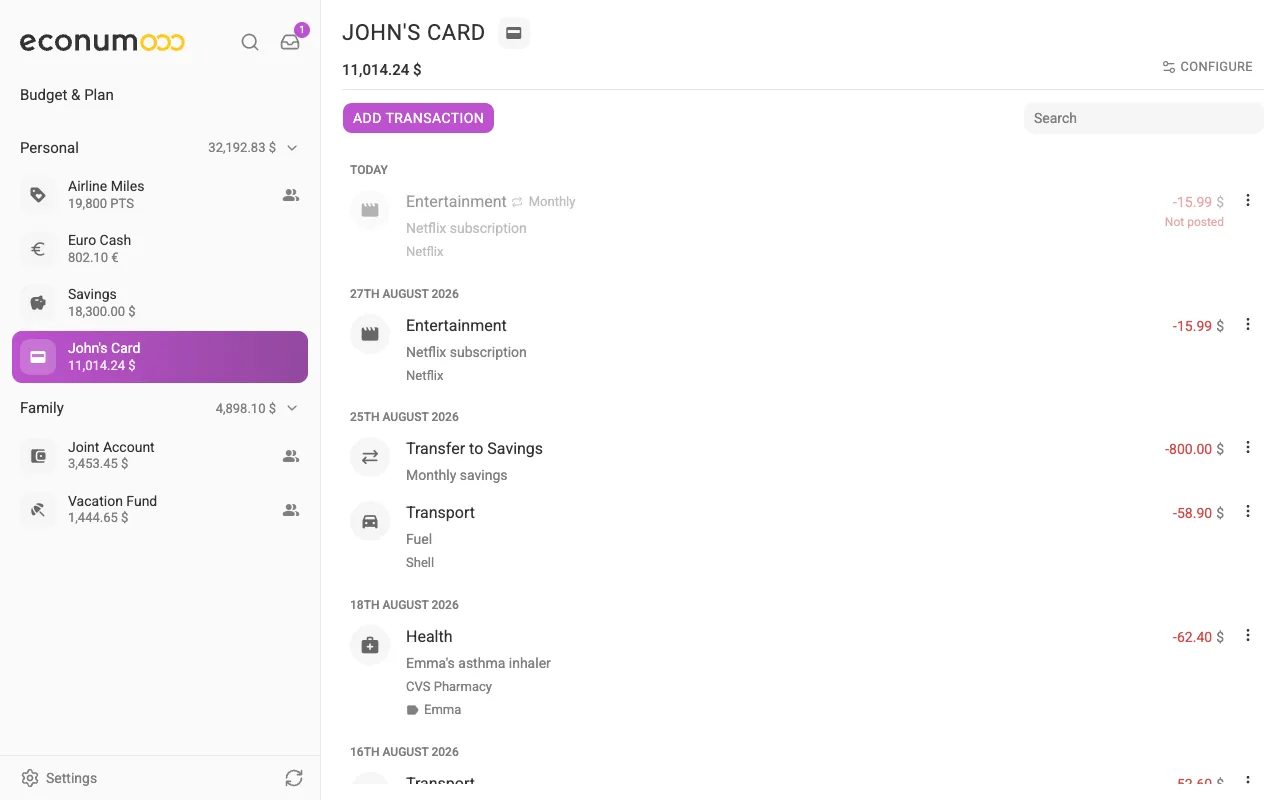Click the CVS Pharmacy payee text
This screenshot has height=800, width=1280.
pos(449,687)
